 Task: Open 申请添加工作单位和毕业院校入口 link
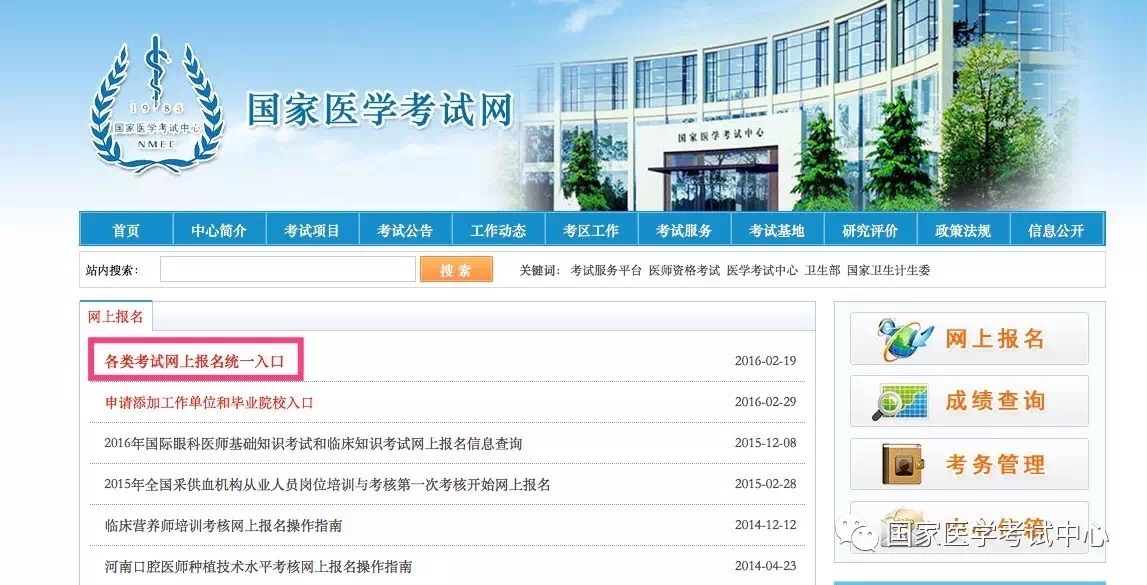(x=209, y=402)
